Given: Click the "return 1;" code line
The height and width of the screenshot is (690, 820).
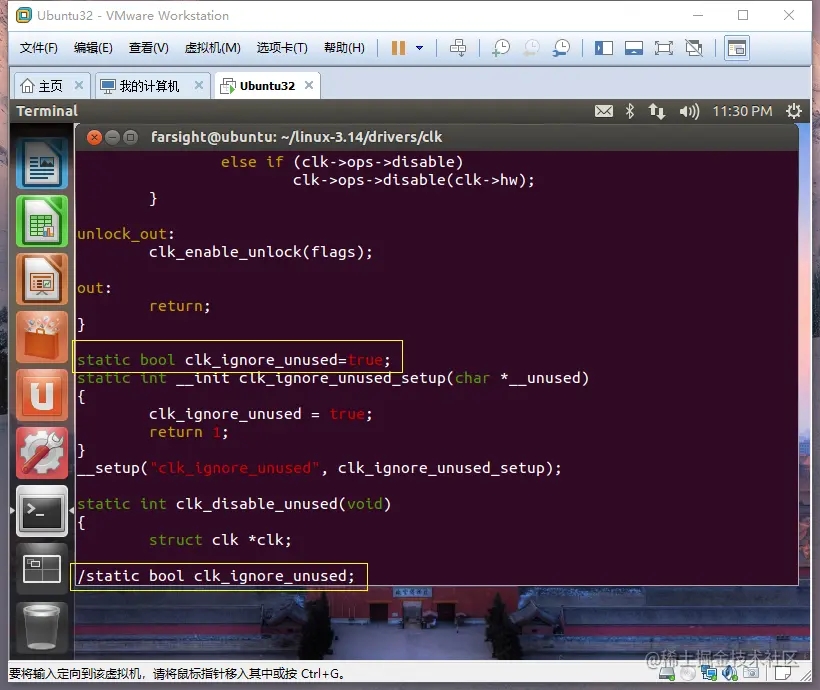Looking at the screenshot, I should click(189, 432).
